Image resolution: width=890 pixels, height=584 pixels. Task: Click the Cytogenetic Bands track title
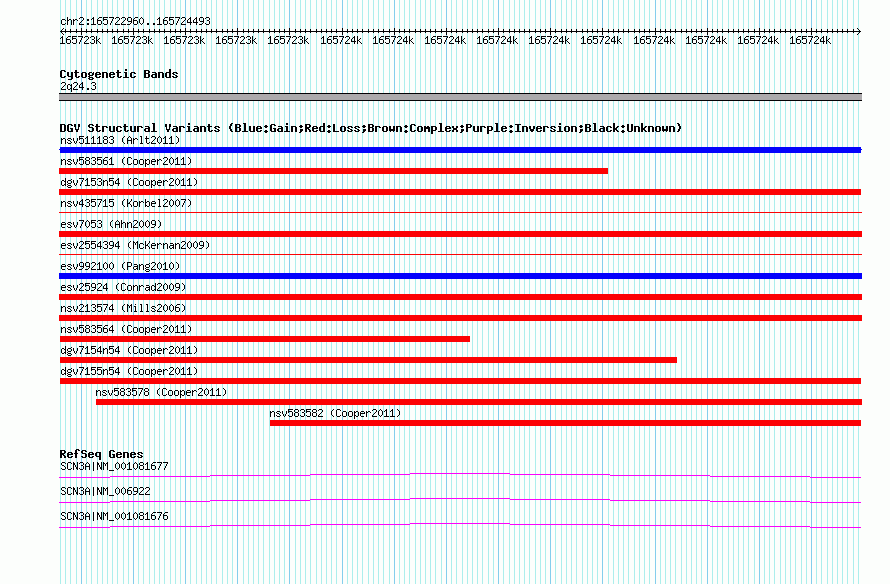click(x=119, y=74)
